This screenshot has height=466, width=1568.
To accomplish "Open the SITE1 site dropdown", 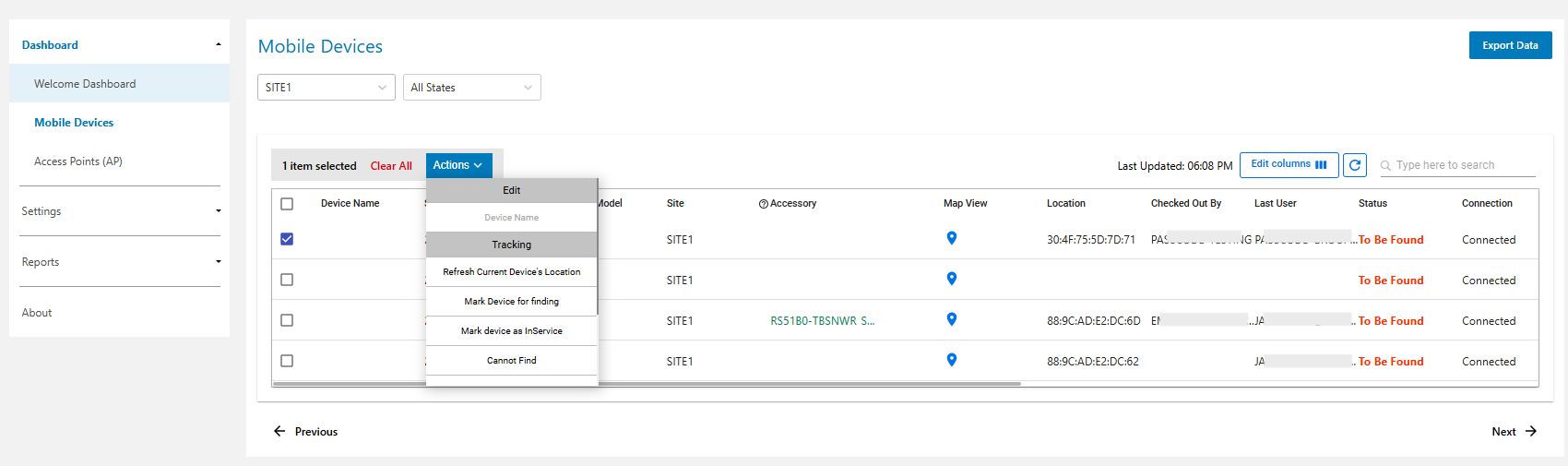I will pyautogui.click(x=326, y=88).
